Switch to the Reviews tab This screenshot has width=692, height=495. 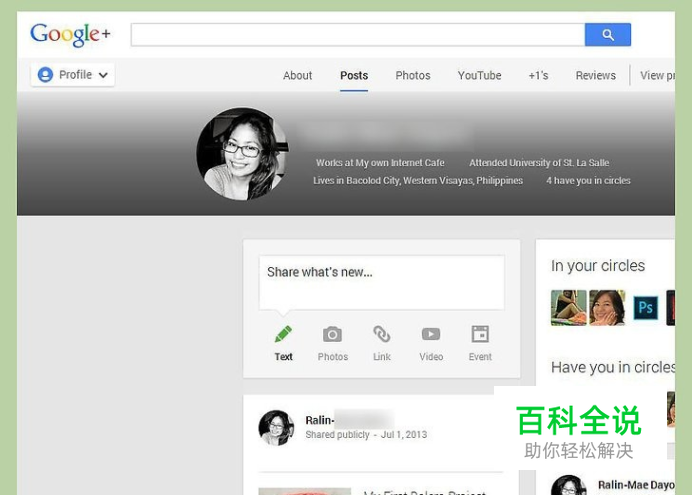595,75
